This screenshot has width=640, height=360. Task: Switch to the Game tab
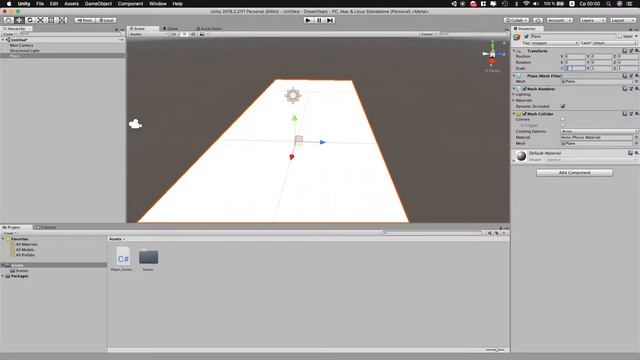click(x=171, y=29)
